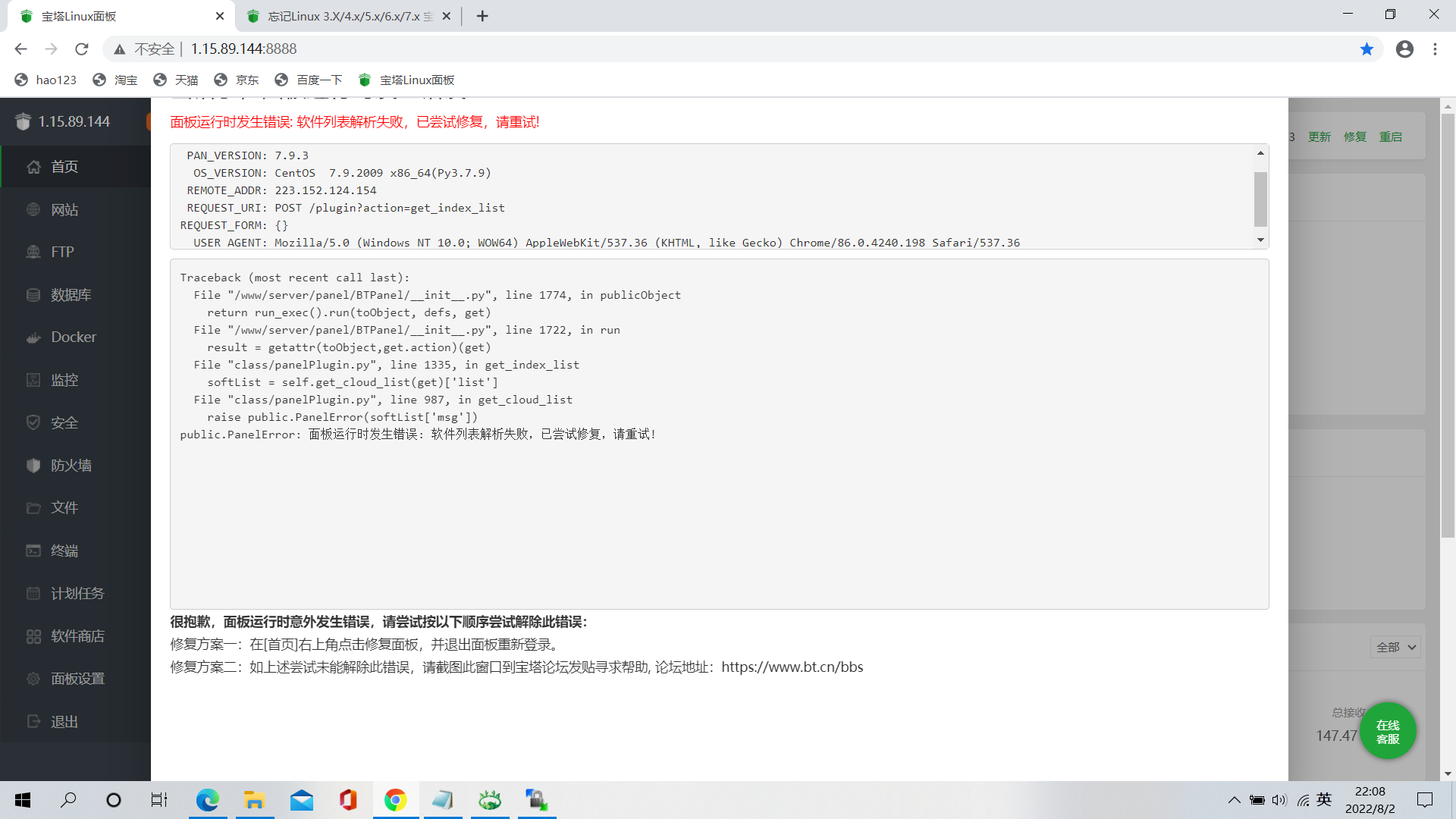Go forward in browser history
This screenshot has height=819, width=1456.
click(51, 49)
